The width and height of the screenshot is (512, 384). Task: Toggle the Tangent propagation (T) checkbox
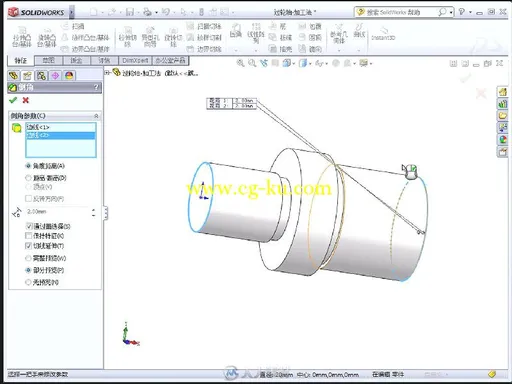pyautogui.click(x=29, y=246)
